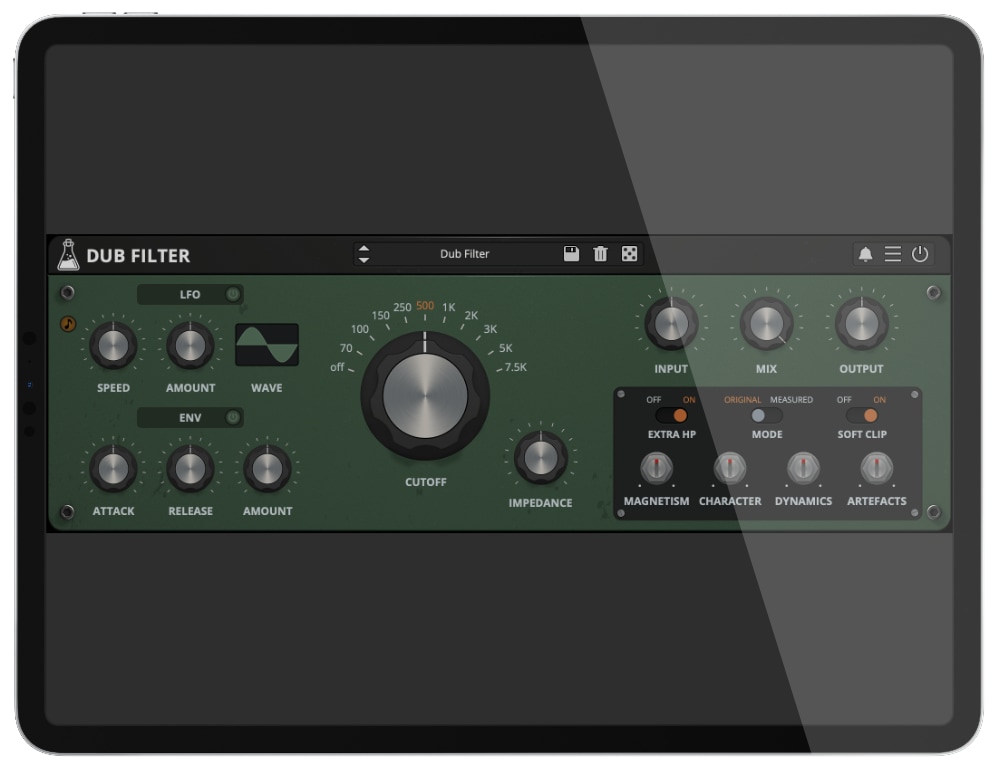Click the INPUT knob
The width and height of the screenshot is (1000, 767).
(x=671, y=324)
